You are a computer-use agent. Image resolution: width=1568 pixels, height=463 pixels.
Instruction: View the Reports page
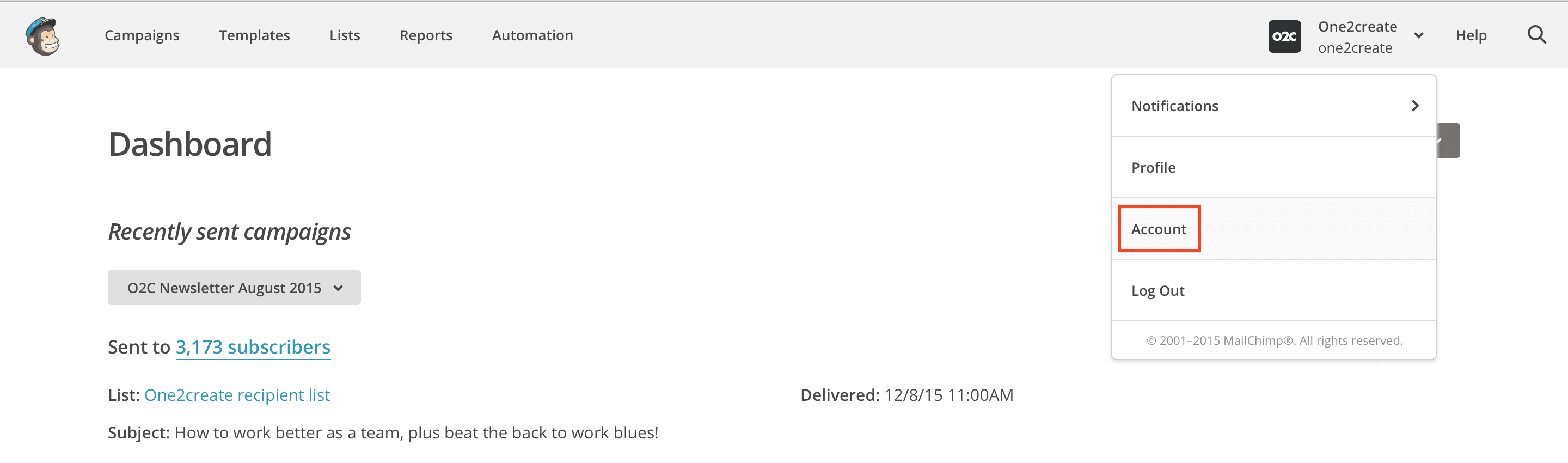tap(426, 35)
